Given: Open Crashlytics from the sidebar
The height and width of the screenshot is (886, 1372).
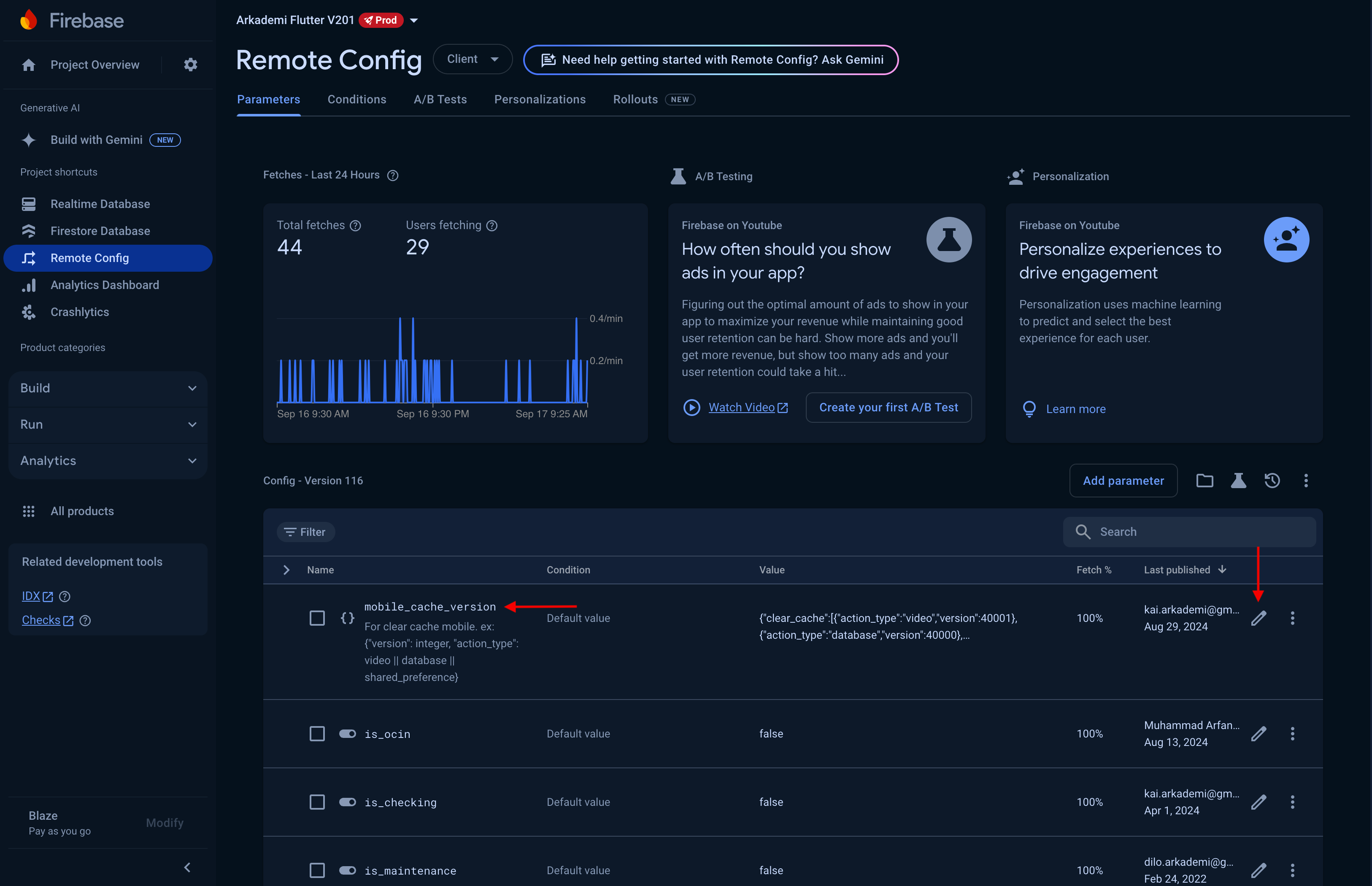Looking at the screenshot, I should tap(79, 312).
